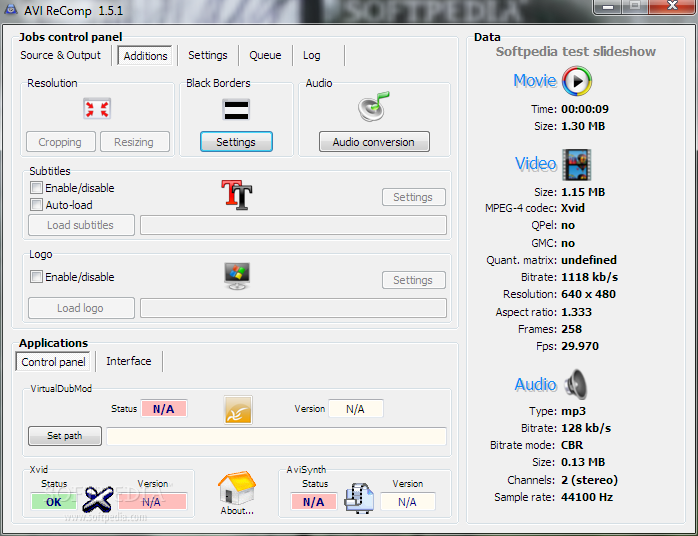The width and height of the screenshot is (698, 536).
Task: Click the Resizing button
Action: tap(134, 142)
